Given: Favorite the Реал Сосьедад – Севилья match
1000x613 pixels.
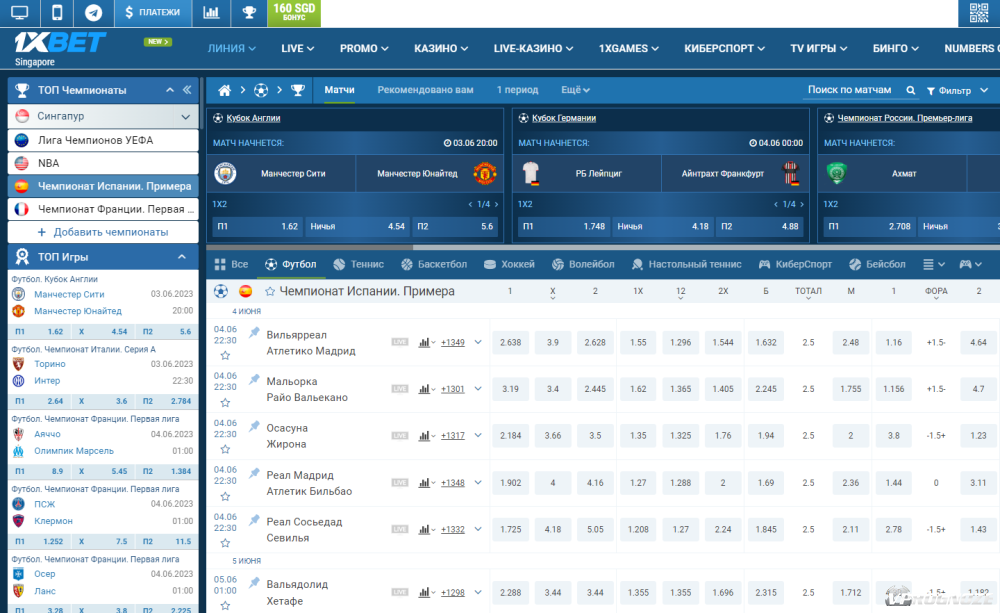Looking at the screenshot, I should [x=225, y=543].
